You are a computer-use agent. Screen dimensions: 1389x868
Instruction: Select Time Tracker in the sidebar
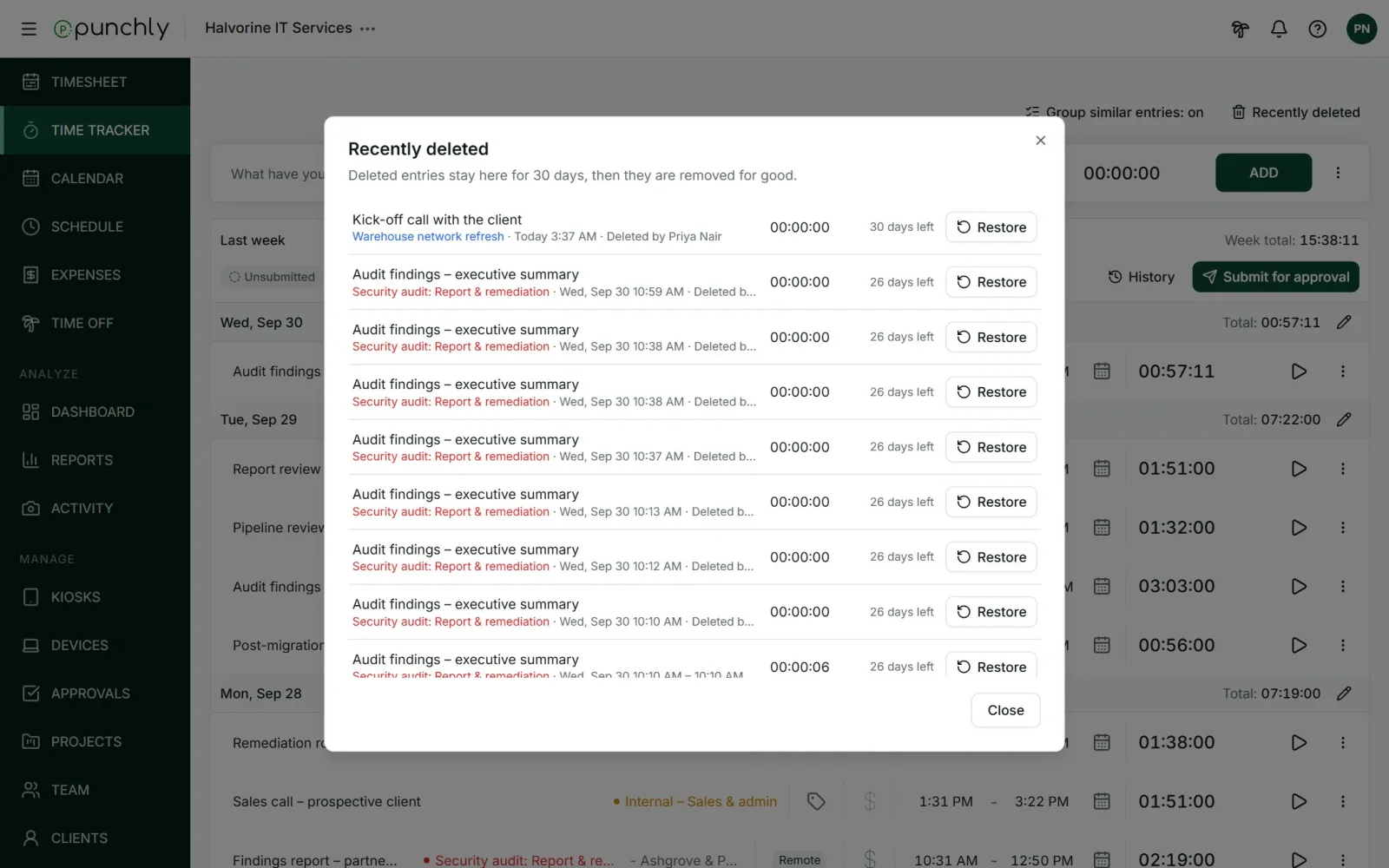coord(95,130)
